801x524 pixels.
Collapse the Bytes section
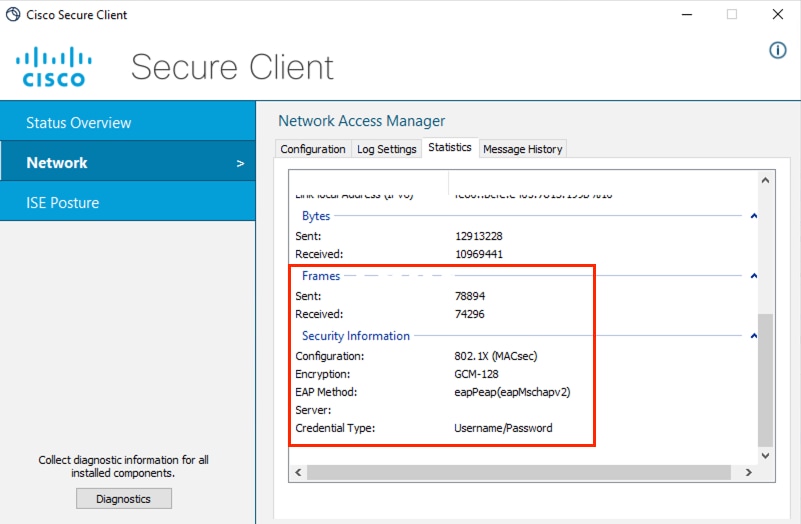point(753,216)
